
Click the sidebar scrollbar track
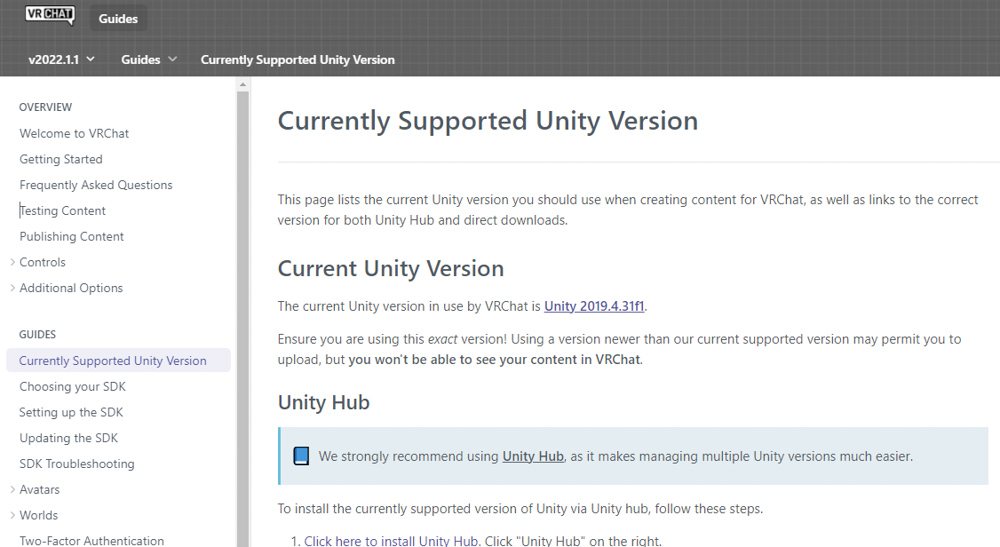(242, 319)
